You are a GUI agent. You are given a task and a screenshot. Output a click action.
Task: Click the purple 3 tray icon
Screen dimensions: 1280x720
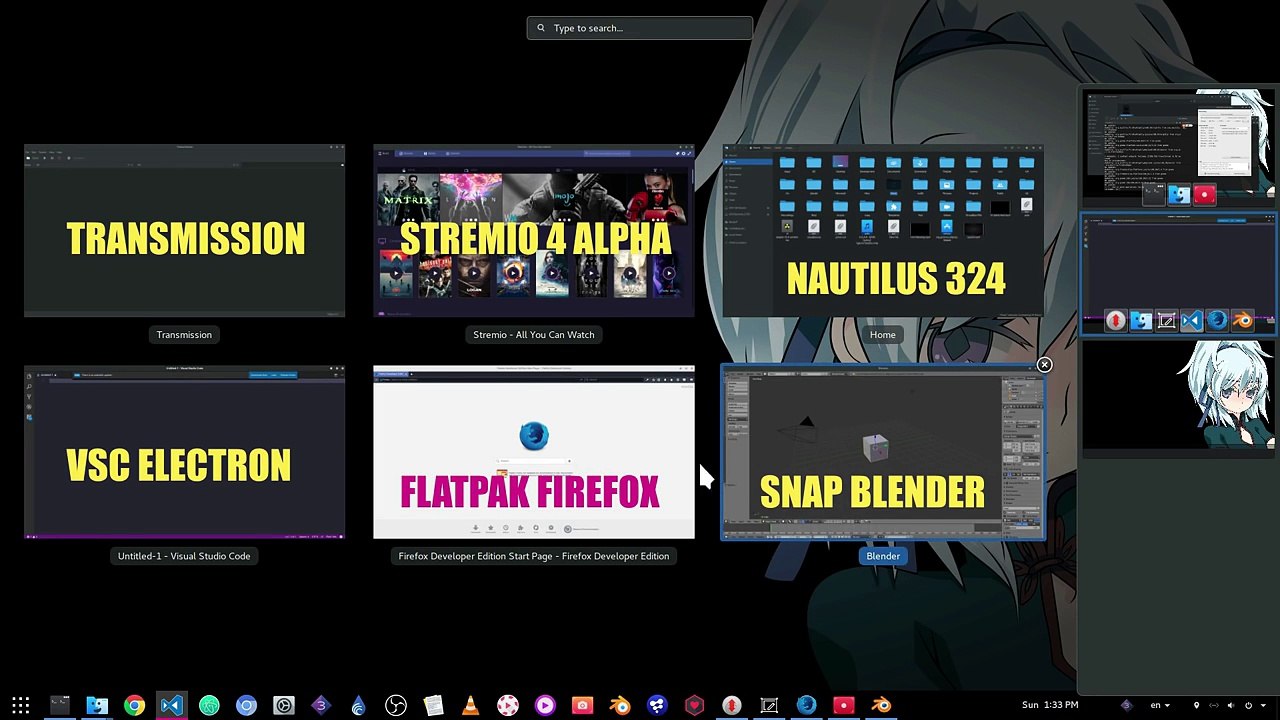pyautogui.click(x=1126, y=705)
